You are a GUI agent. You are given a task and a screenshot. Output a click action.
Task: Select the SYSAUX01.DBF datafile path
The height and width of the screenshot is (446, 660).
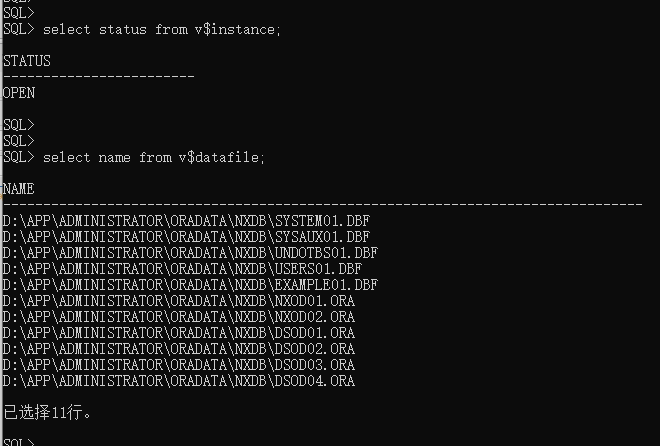point(186,237)
